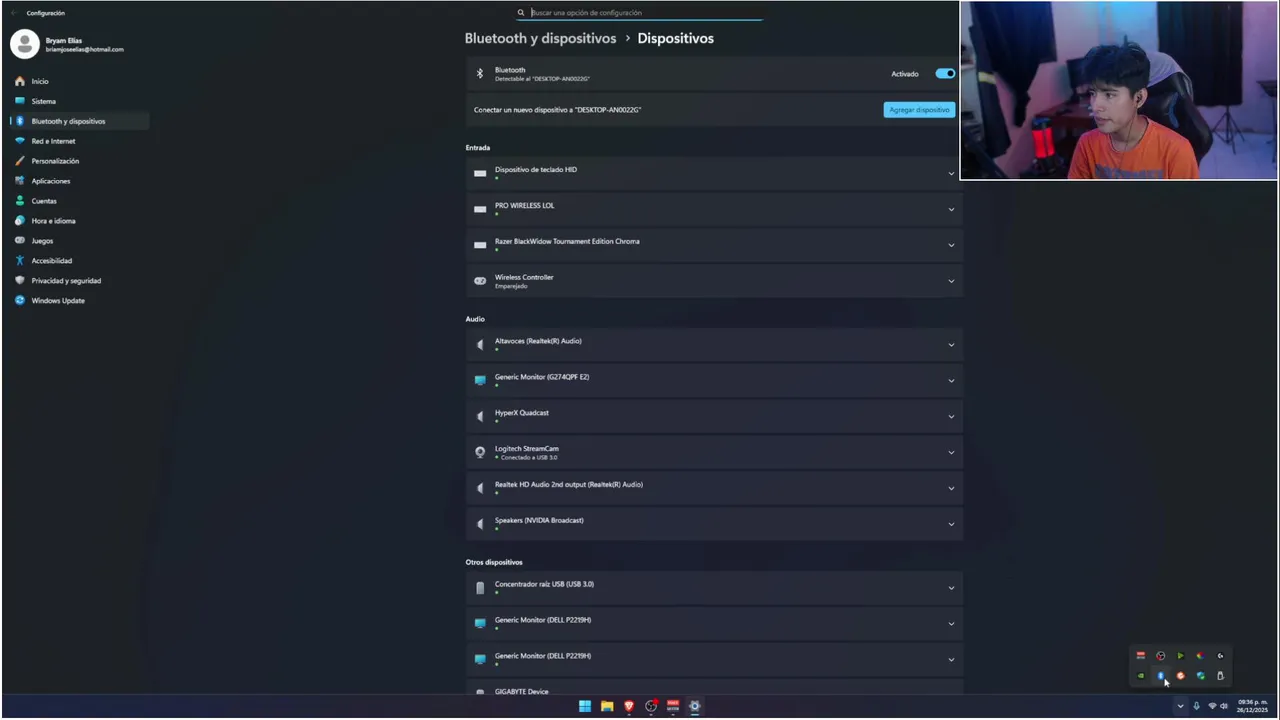1280x720 pixels.
Task: Open the NVIDIA tray icon
Action: pos(1141,676)
